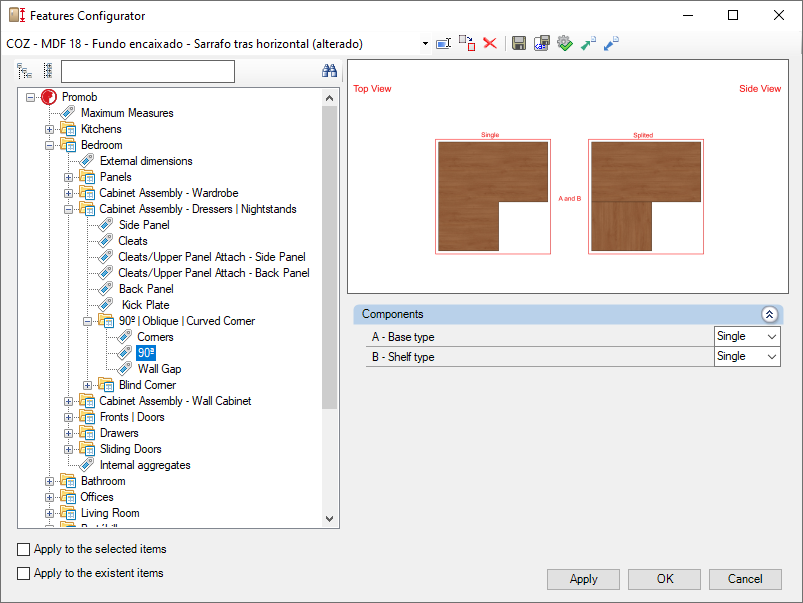Click the expand tree icon
This screenshot has width=803, height=603.
click(24, 71)
